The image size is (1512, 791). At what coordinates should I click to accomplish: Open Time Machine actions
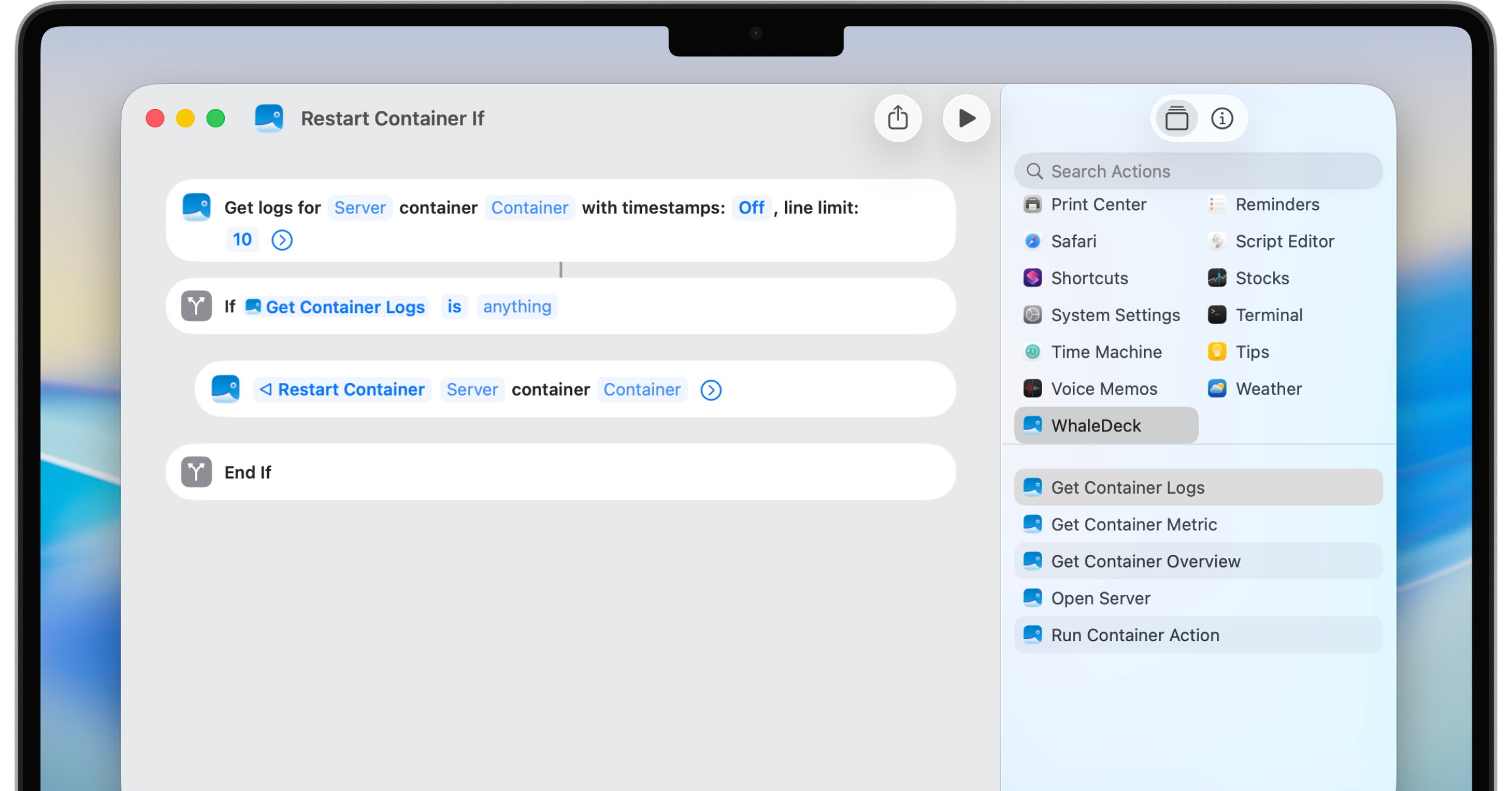click(x=1105, y=352)
